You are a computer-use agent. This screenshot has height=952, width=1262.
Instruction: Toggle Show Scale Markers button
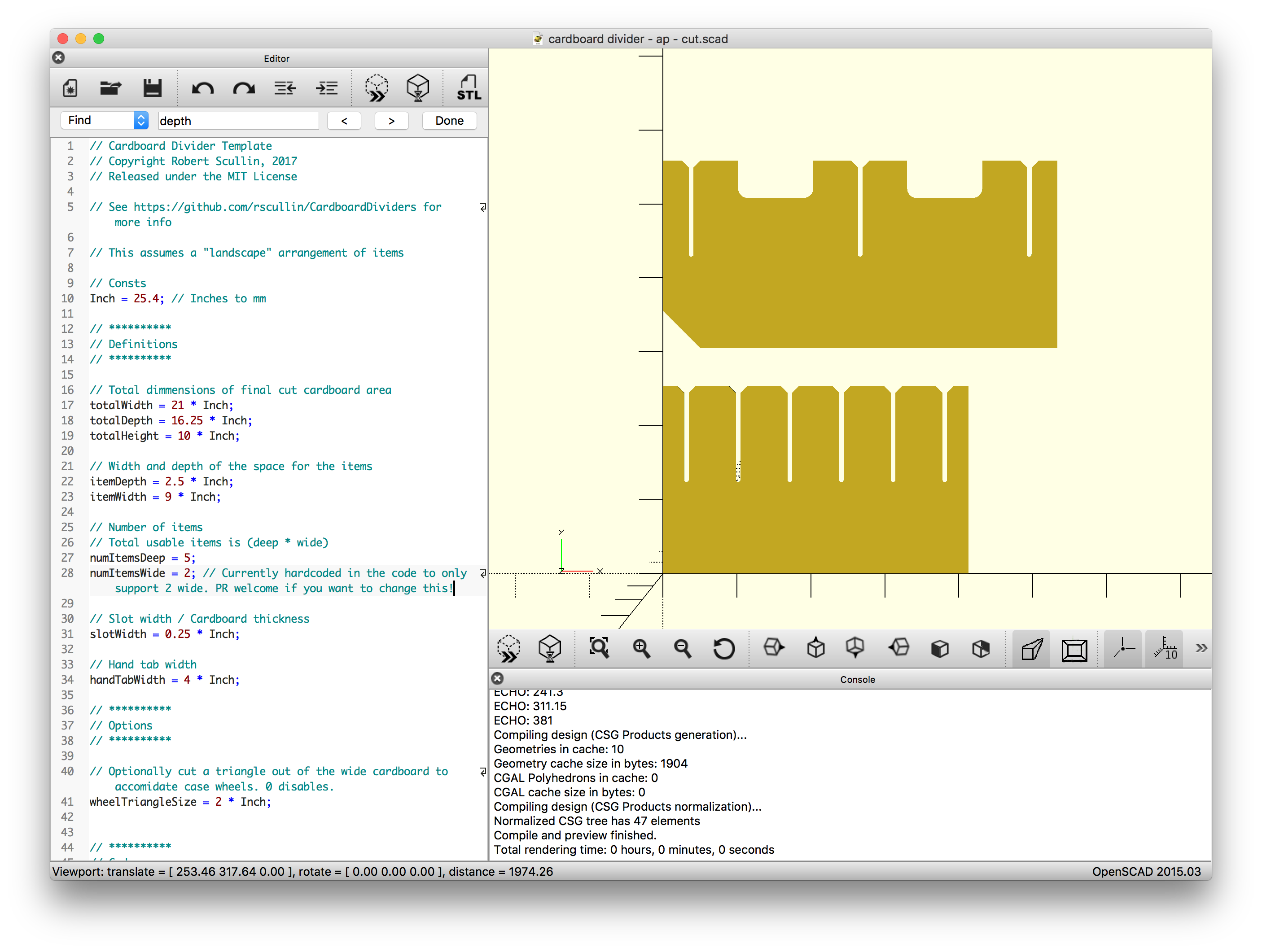(1165, 649)
